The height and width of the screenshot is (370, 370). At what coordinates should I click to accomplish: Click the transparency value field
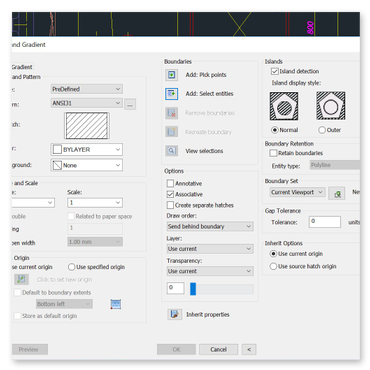175,288
